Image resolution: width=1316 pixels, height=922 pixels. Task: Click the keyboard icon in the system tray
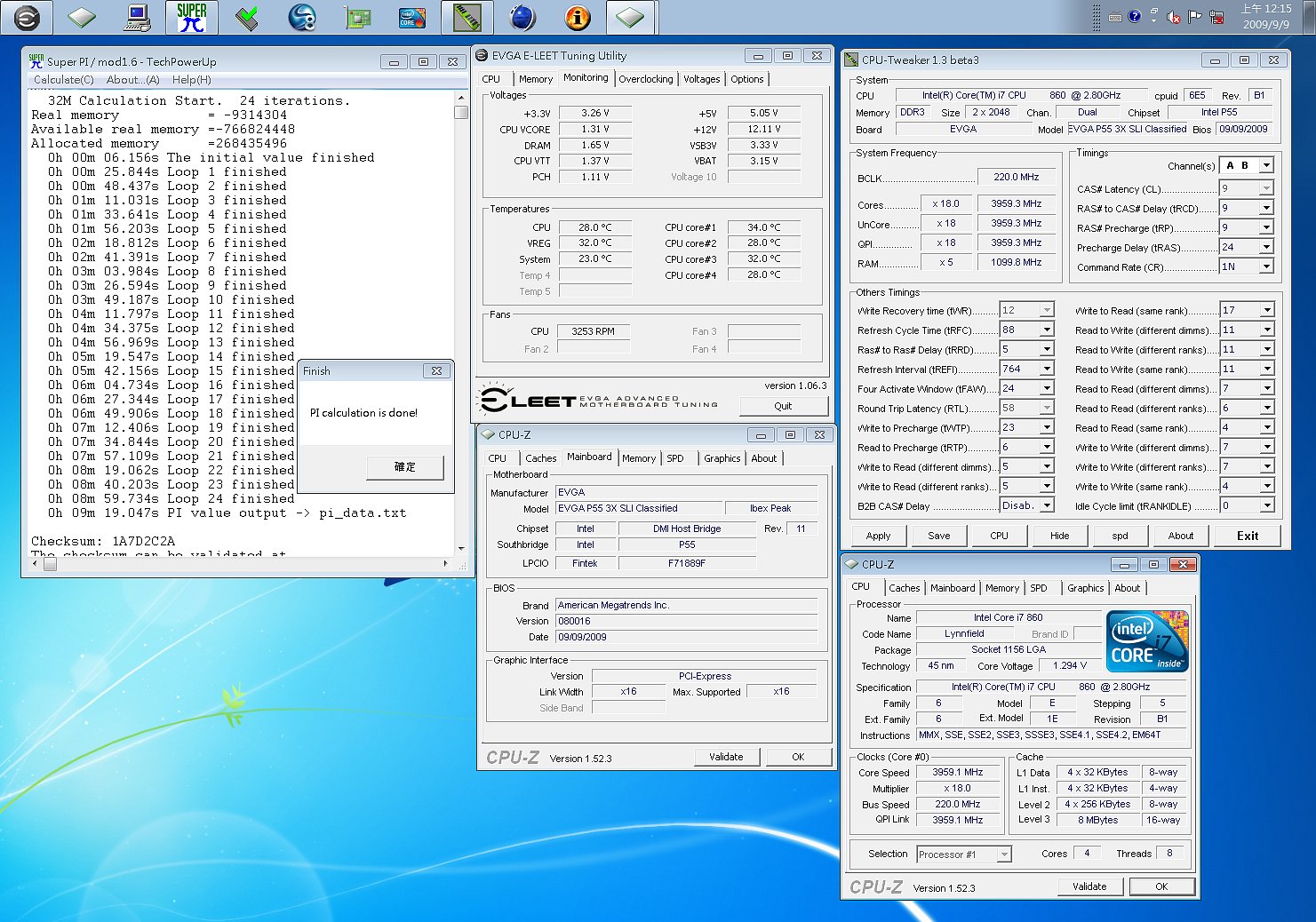[x=1115, y=17]
